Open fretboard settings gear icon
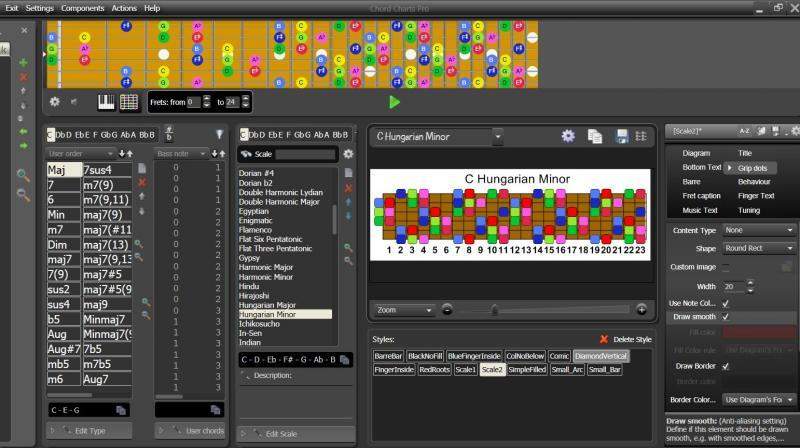Image resolution: width=800 pixels, height=448 pixels. tap(55, 102)
